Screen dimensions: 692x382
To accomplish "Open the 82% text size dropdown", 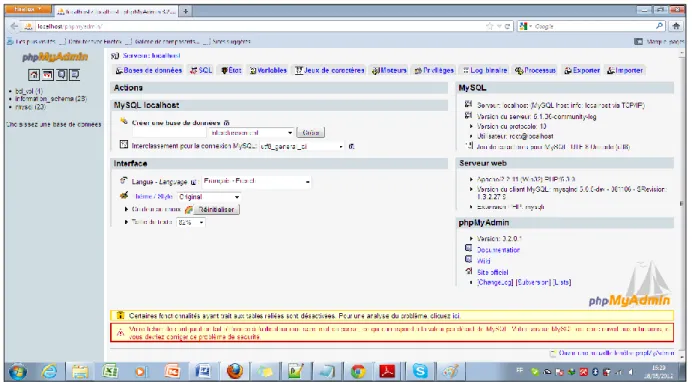I will [191, 222].
